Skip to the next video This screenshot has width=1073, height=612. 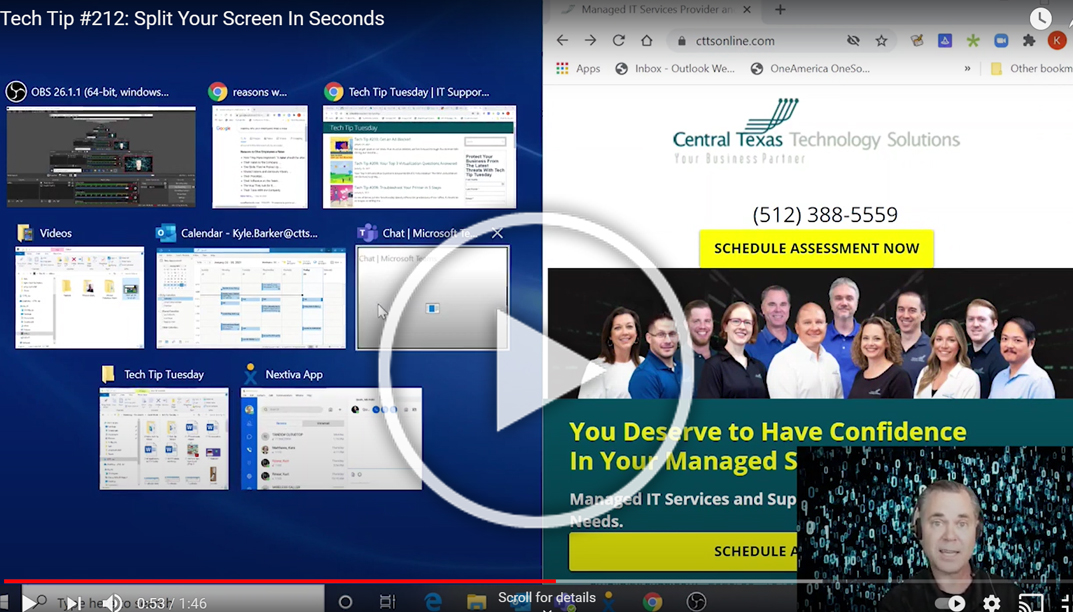[x=73, y=602]
